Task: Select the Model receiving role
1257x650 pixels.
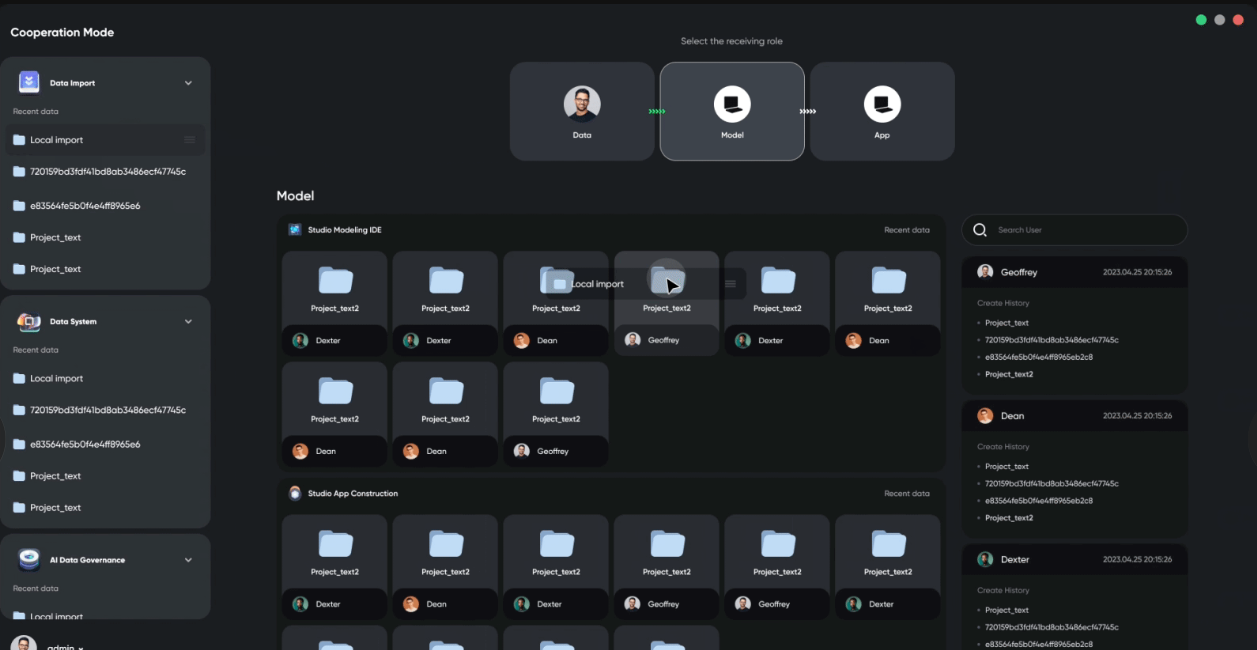Action: (732, 111)
